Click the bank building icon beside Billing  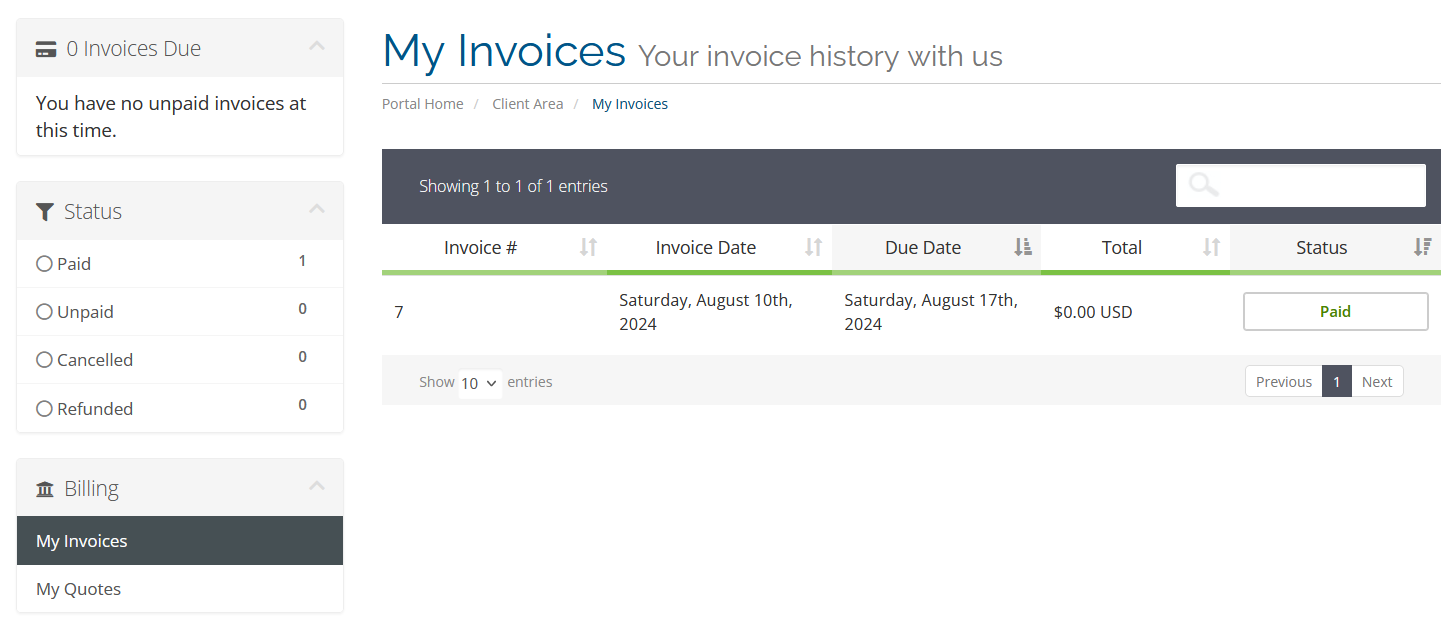[45, 489]
